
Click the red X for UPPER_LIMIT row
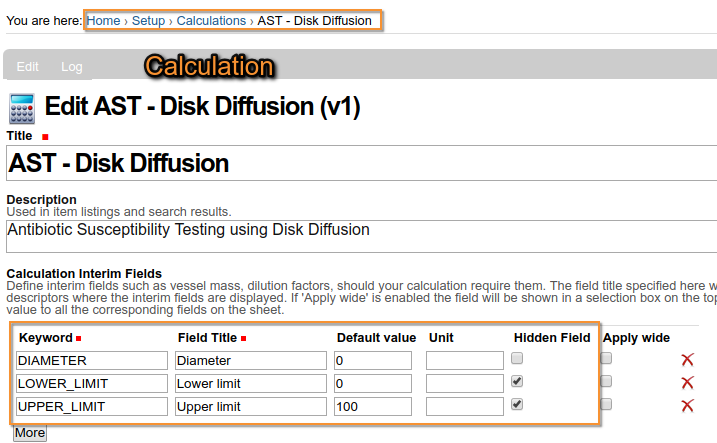click(687, 406)
